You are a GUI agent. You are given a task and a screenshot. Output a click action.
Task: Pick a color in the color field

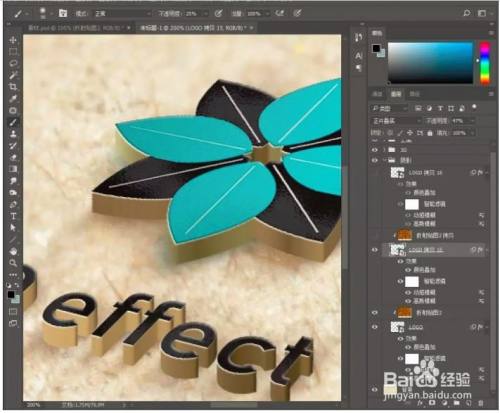coord(431,63)
